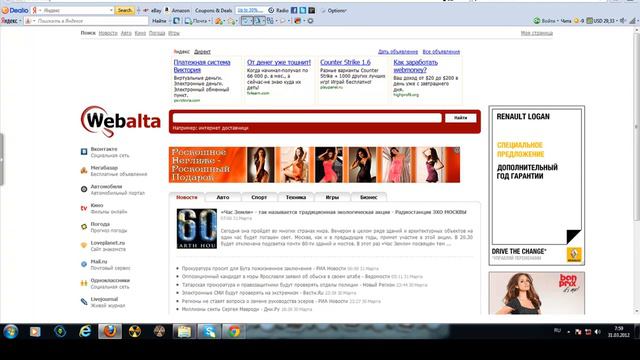This screenshot has height=360, width=640.
Task: Expand Dealio search box dropdown arrow
Action: [111, 10]
